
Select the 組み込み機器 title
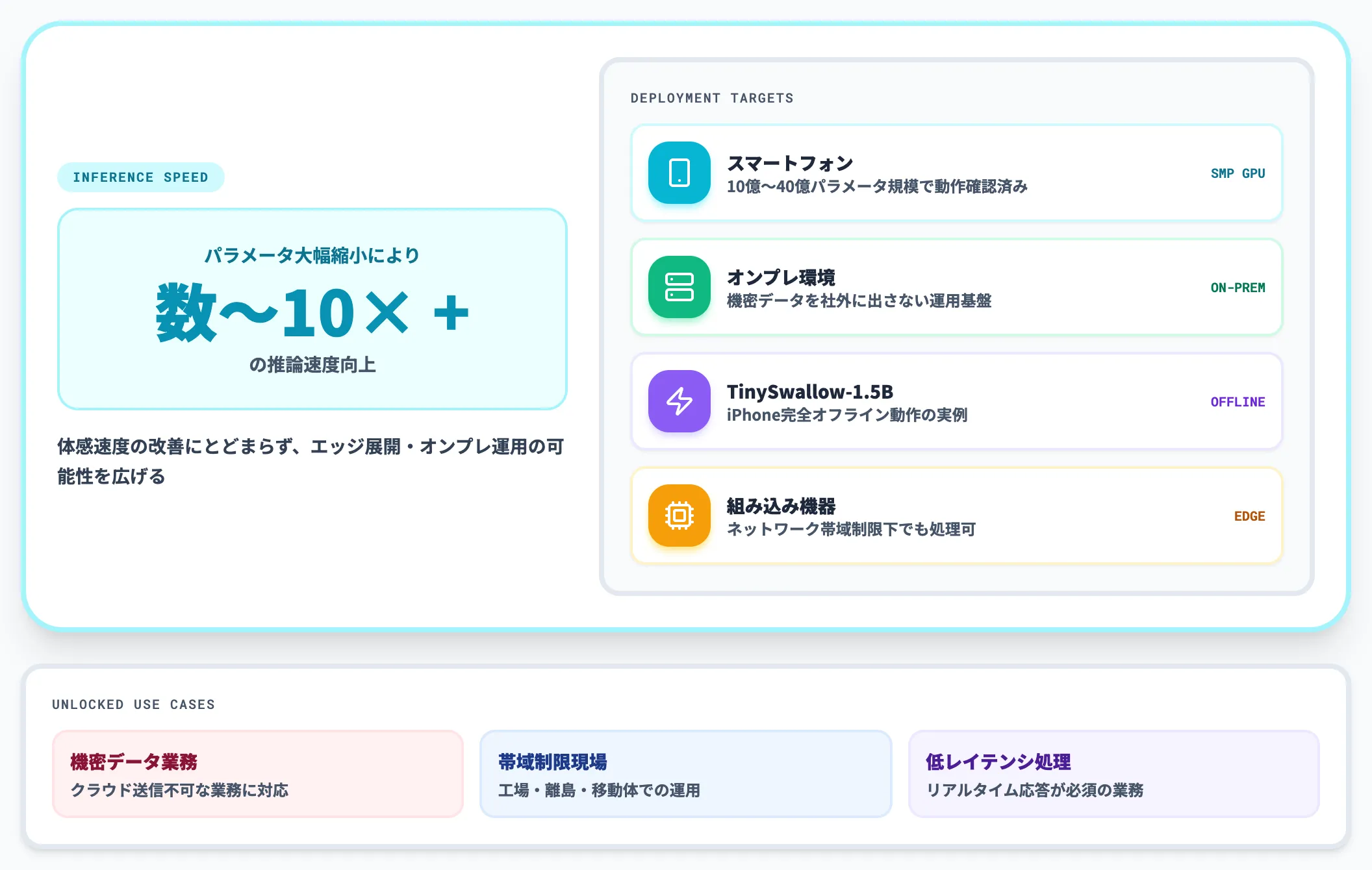[x=781, y=506]
